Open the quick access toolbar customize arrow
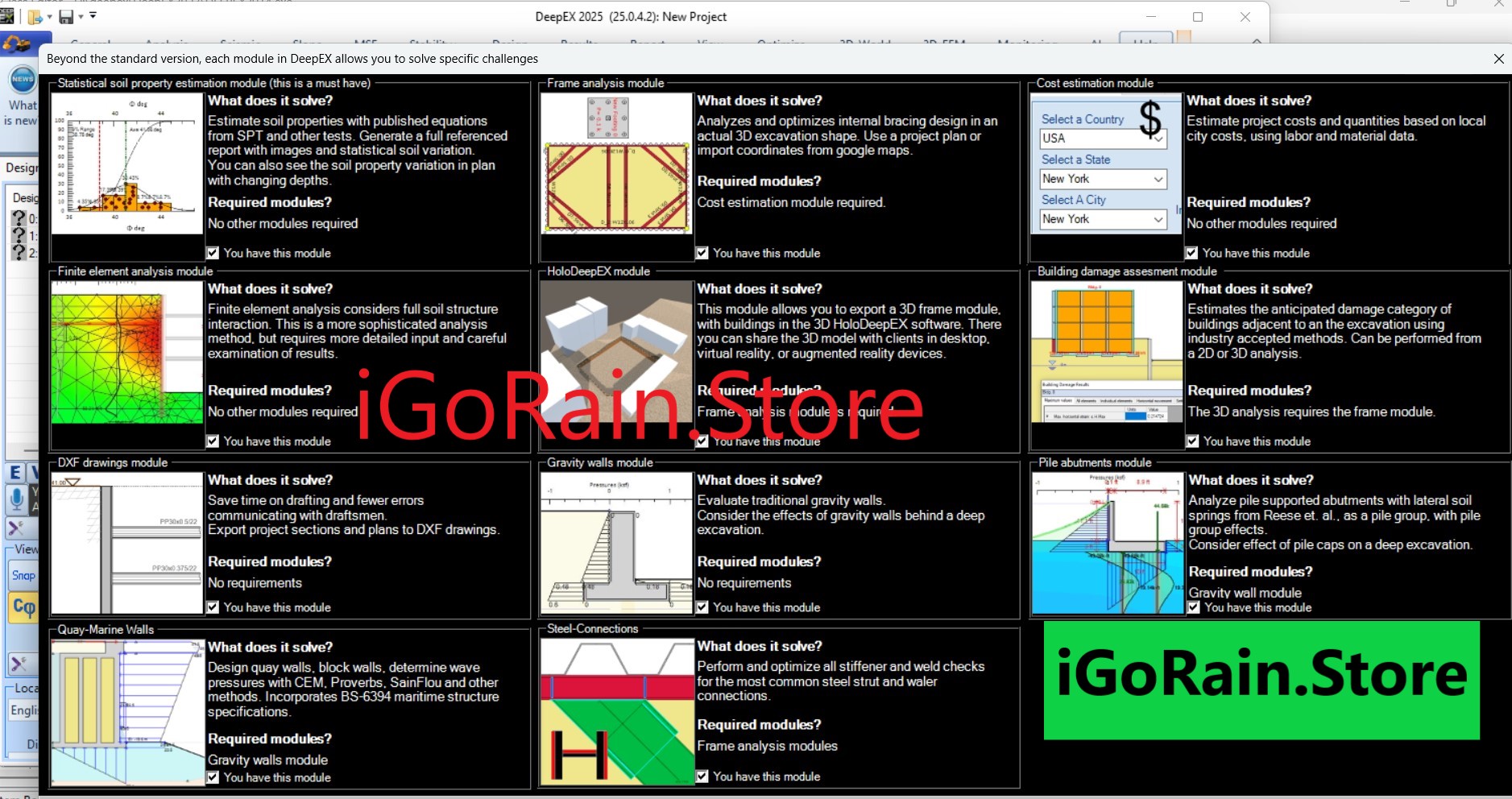 (93, 15)
